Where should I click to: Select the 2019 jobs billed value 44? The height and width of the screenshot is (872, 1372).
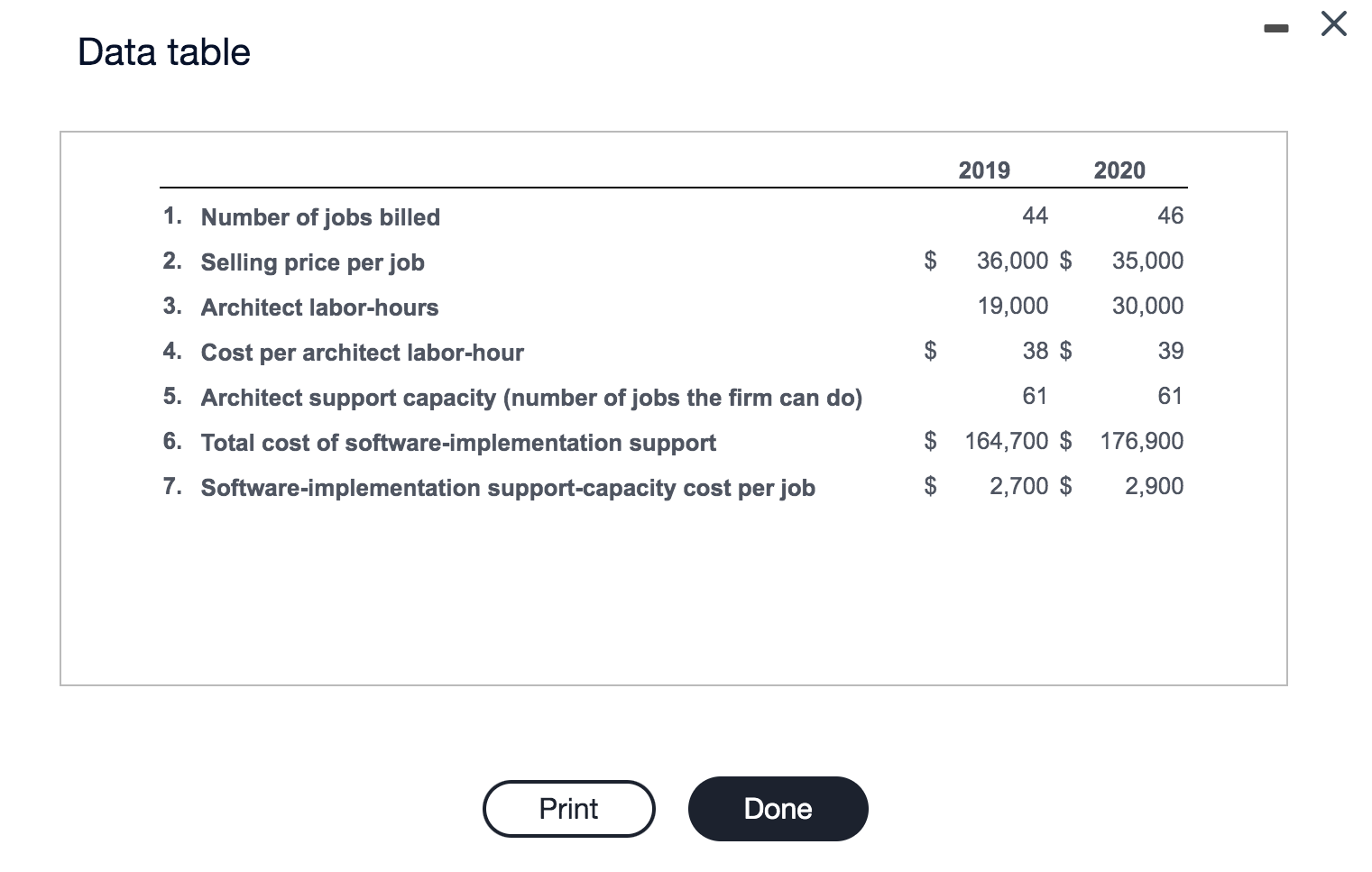point(1035,216)
